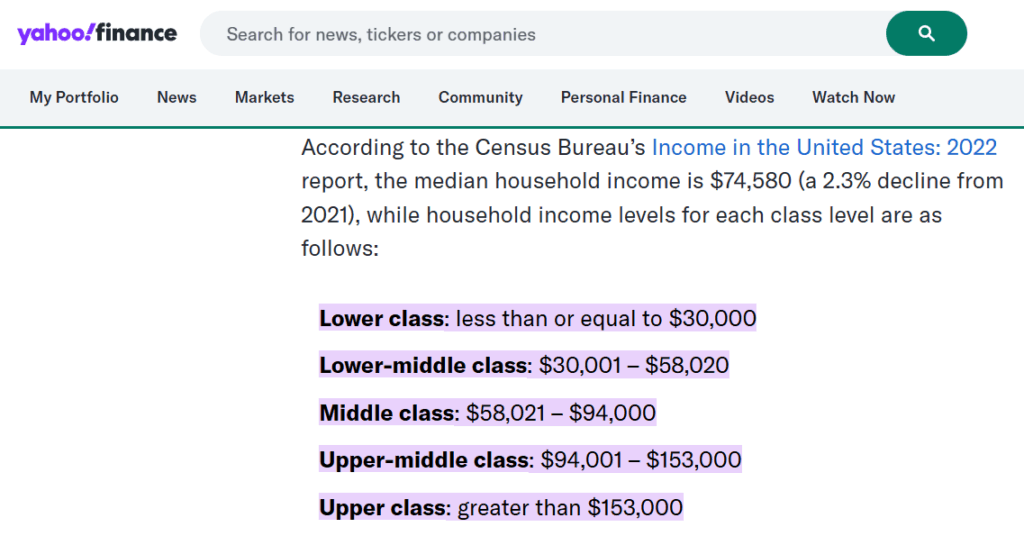
Task: Open the My Portfolio nav item
Action: point(74,97)
